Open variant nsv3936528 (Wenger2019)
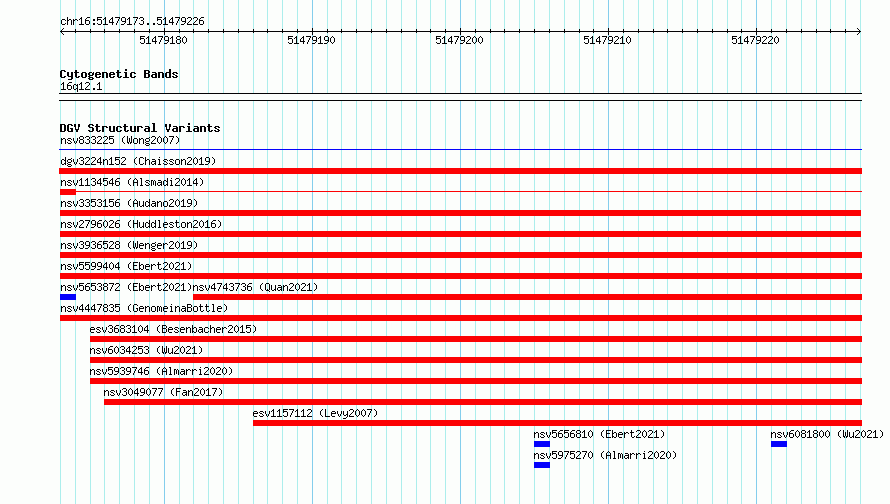Viewport: 890px width, 504px height. 129,245
